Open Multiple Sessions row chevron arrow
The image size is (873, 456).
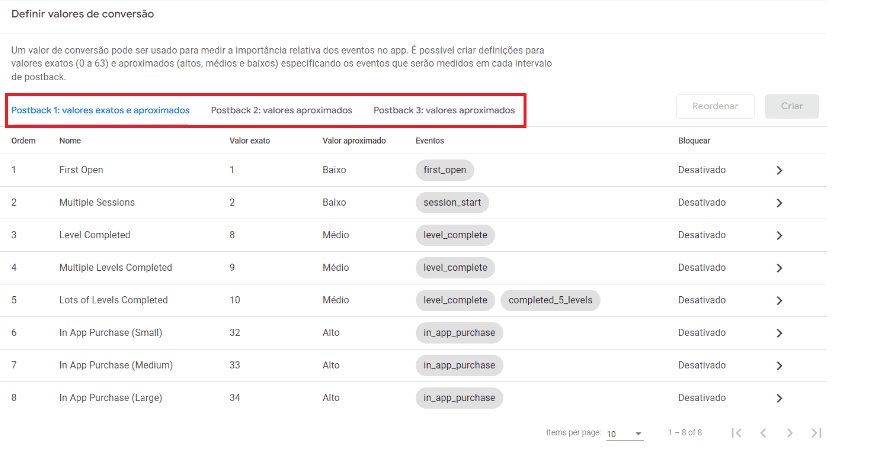click(779, 203)
